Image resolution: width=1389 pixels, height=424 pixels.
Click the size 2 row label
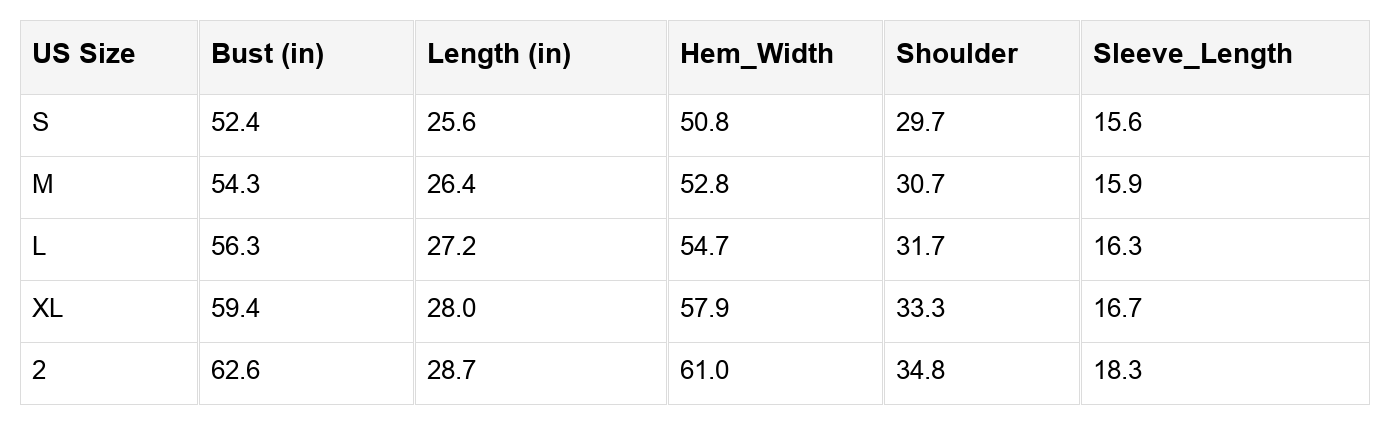click(39, 371)
